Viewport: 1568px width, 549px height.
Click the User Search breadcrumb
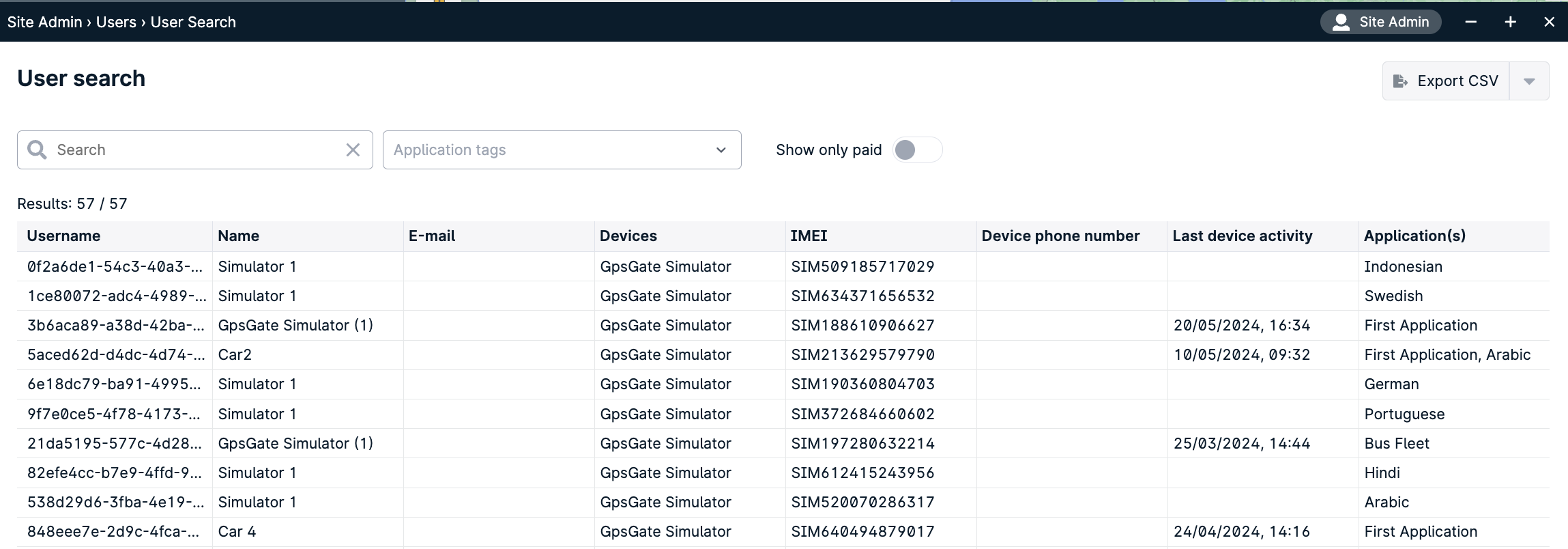193,22
